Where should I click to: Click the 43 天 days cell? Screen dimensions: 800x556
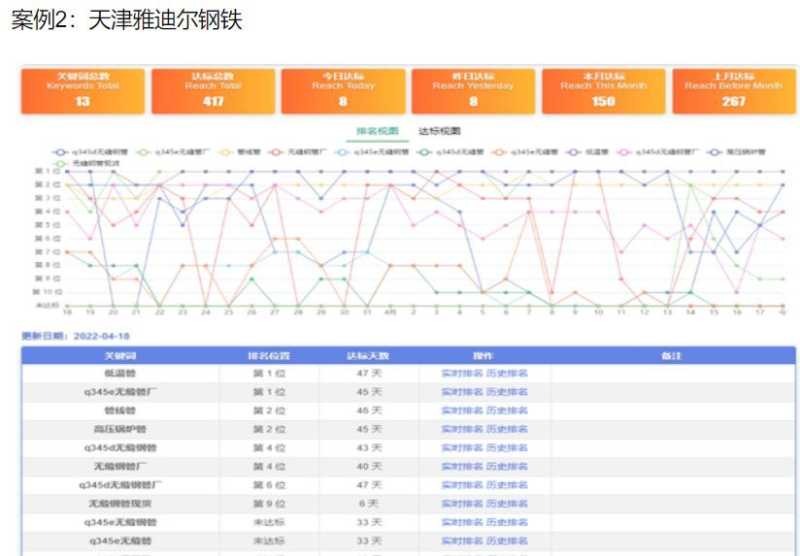tap(368, 448)
